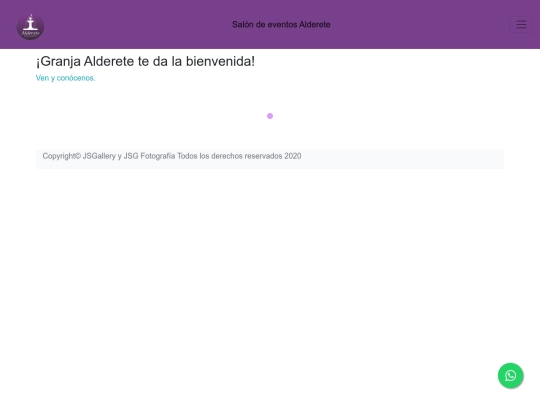Click the '¡Granja Alderete te da la bienvenida!' heading

[x=145, y=61]
